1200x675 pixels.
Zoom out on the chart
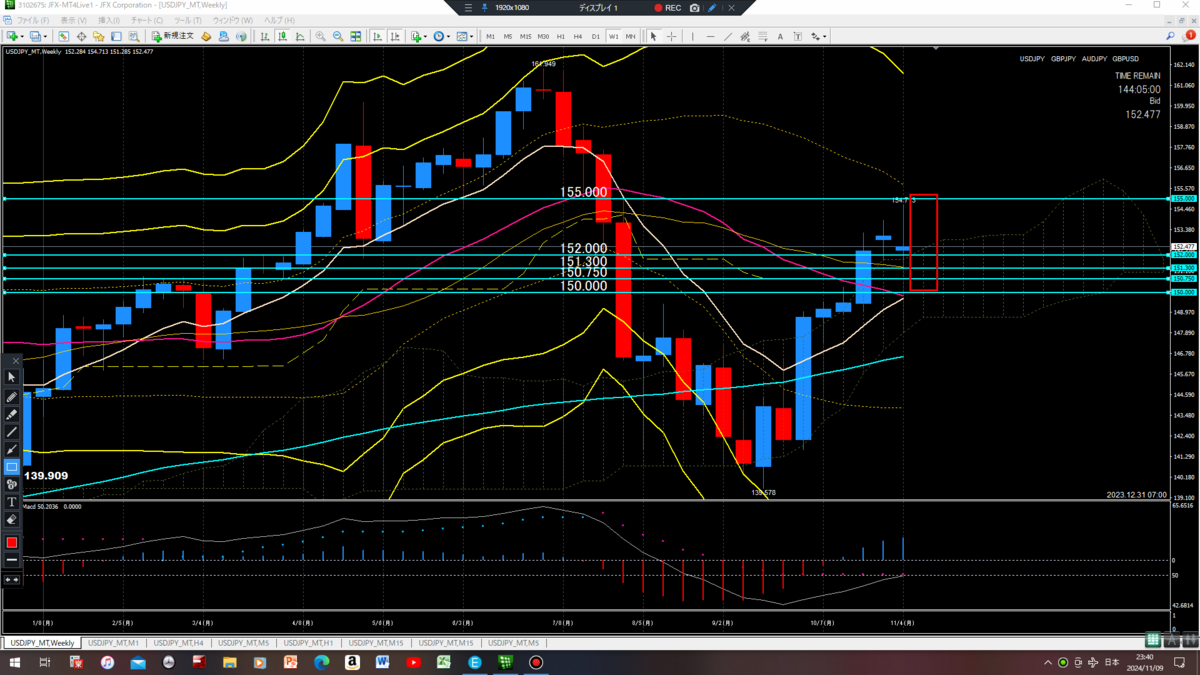[x=338, y=36]
